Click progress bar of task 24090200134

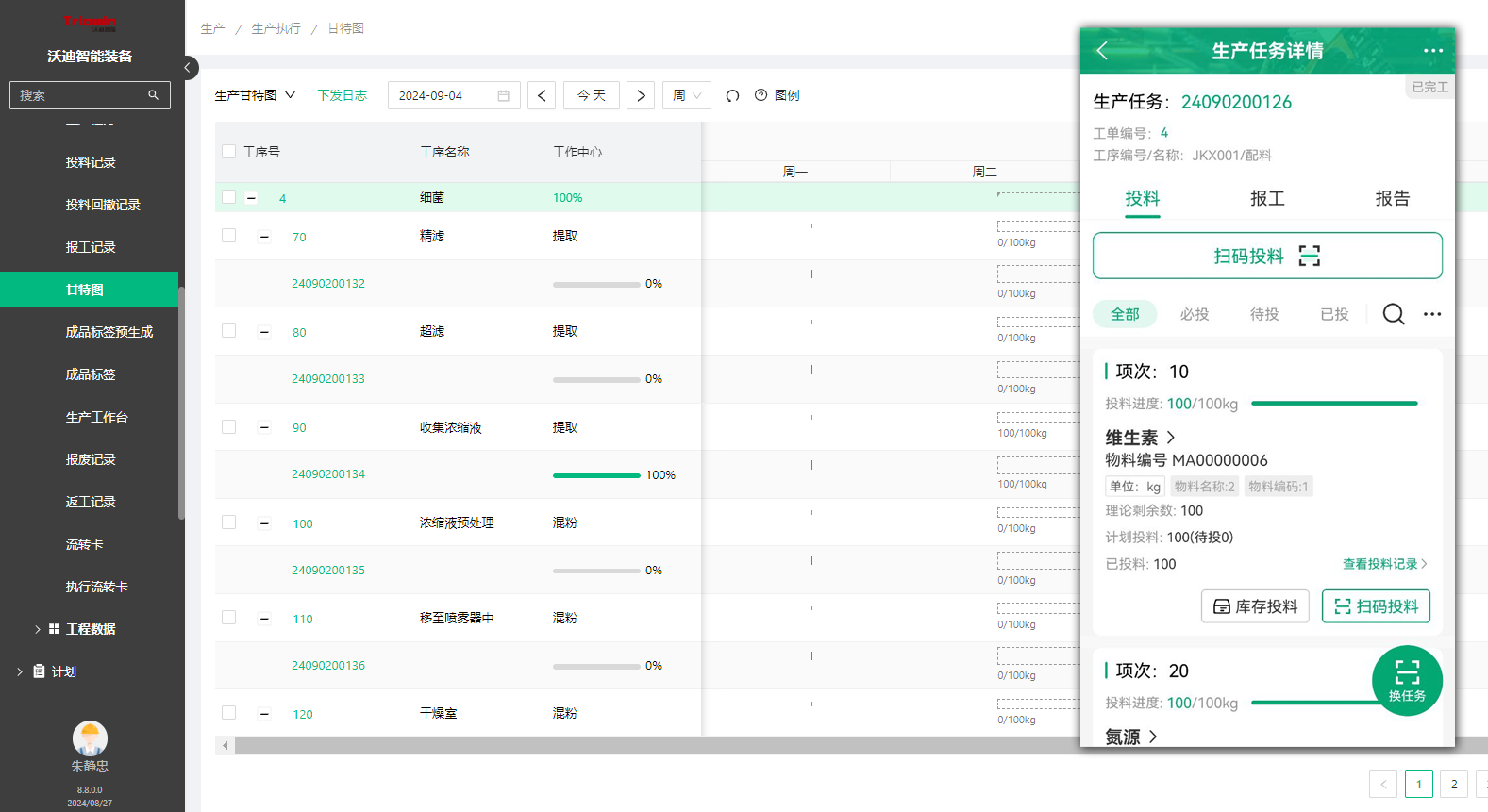pos(596,475)
